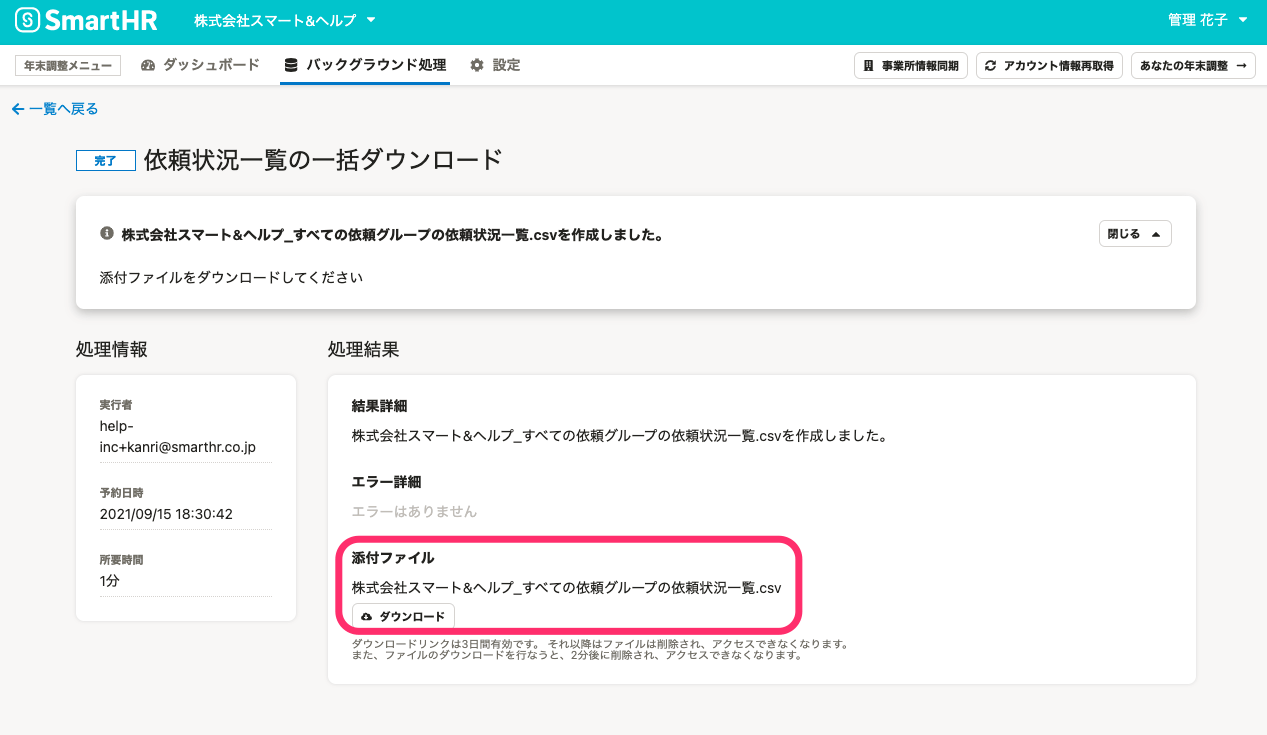This screenshot has height=735, width=1267.
Task: Click the 事業所情報同期 button
Action: click(x=911, y=66)
